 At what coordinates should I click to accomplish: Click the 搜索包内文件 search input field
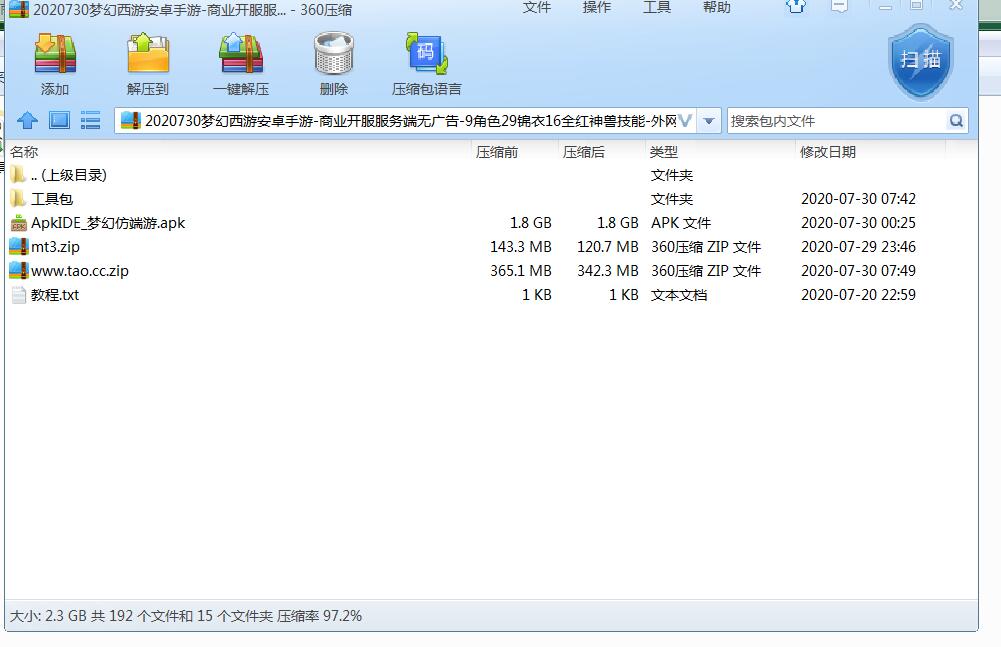[835, 121]
